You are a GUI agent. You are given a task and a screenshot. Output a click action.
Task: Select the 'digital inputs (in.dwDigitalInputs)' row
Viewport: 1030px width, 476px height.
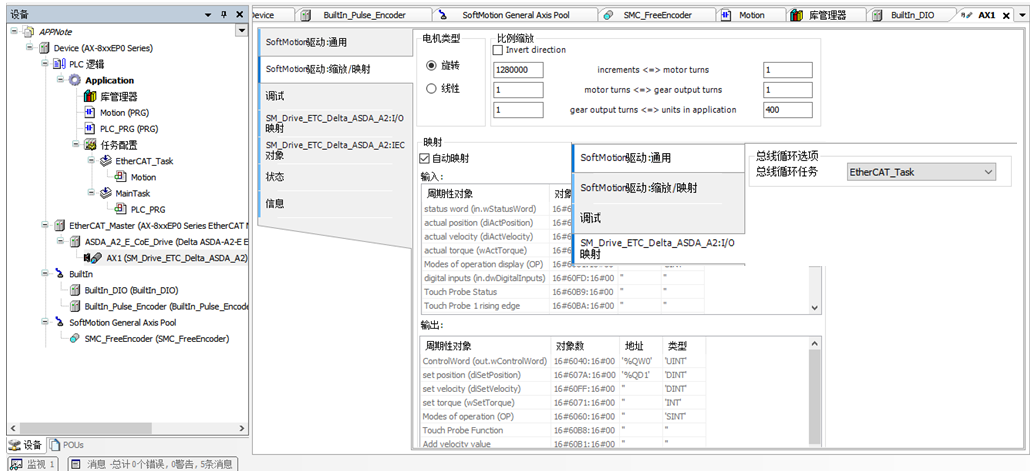[x=562, y=278]
